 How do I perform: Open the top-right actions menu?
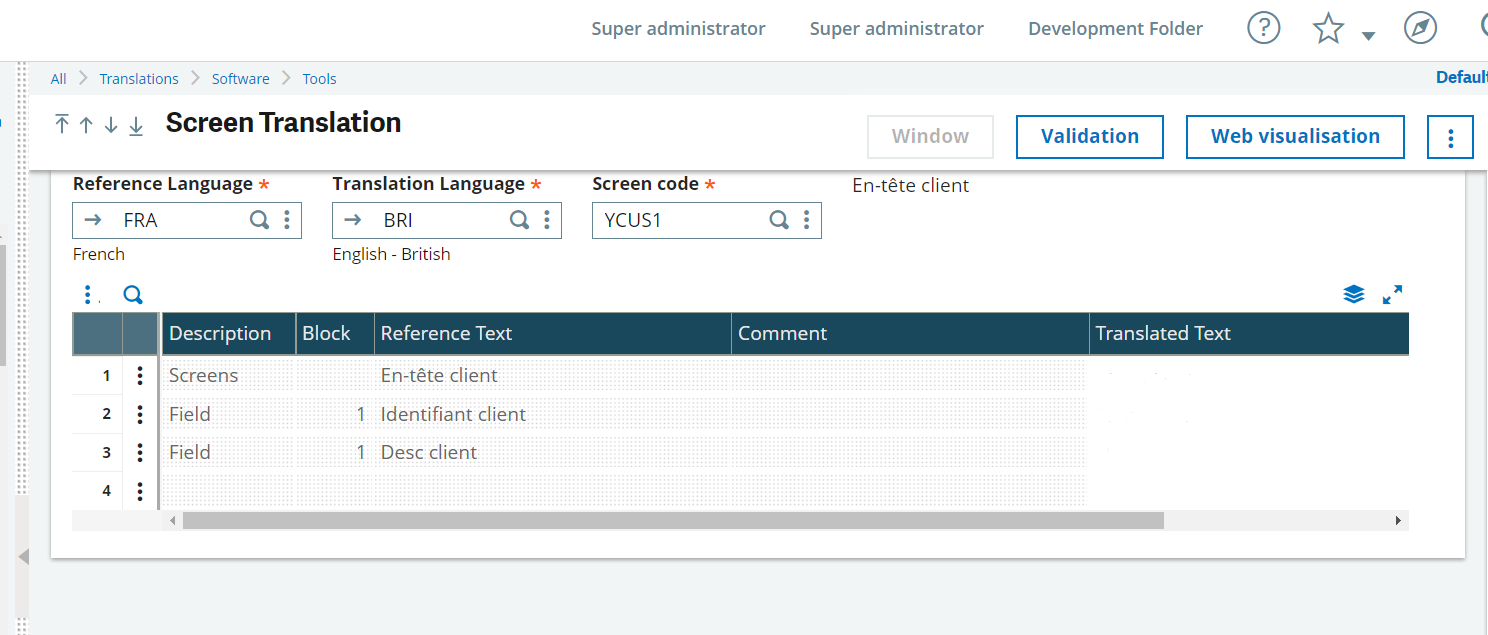(1450, 137)
